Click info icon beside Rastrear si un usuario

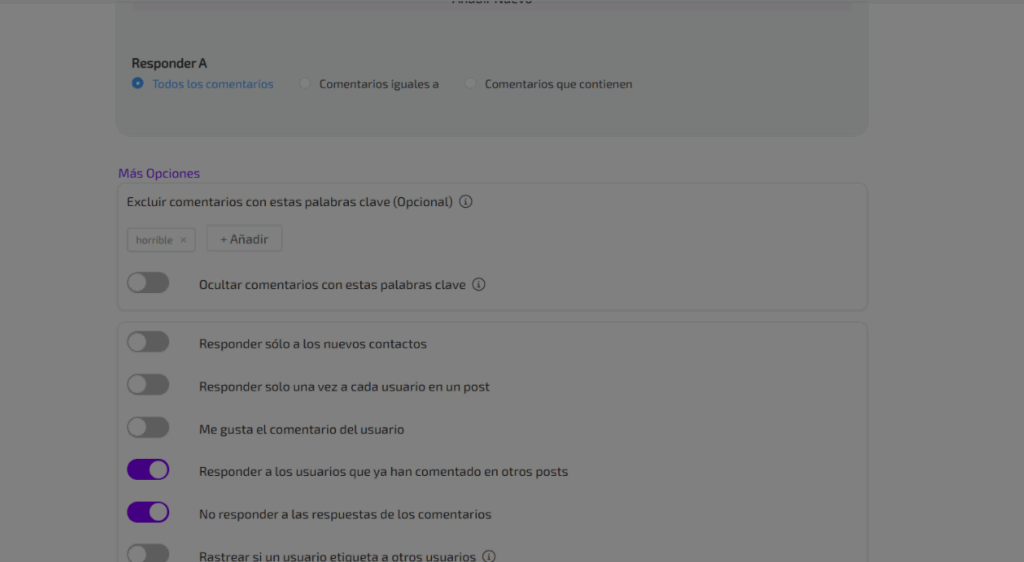point(489,556)
